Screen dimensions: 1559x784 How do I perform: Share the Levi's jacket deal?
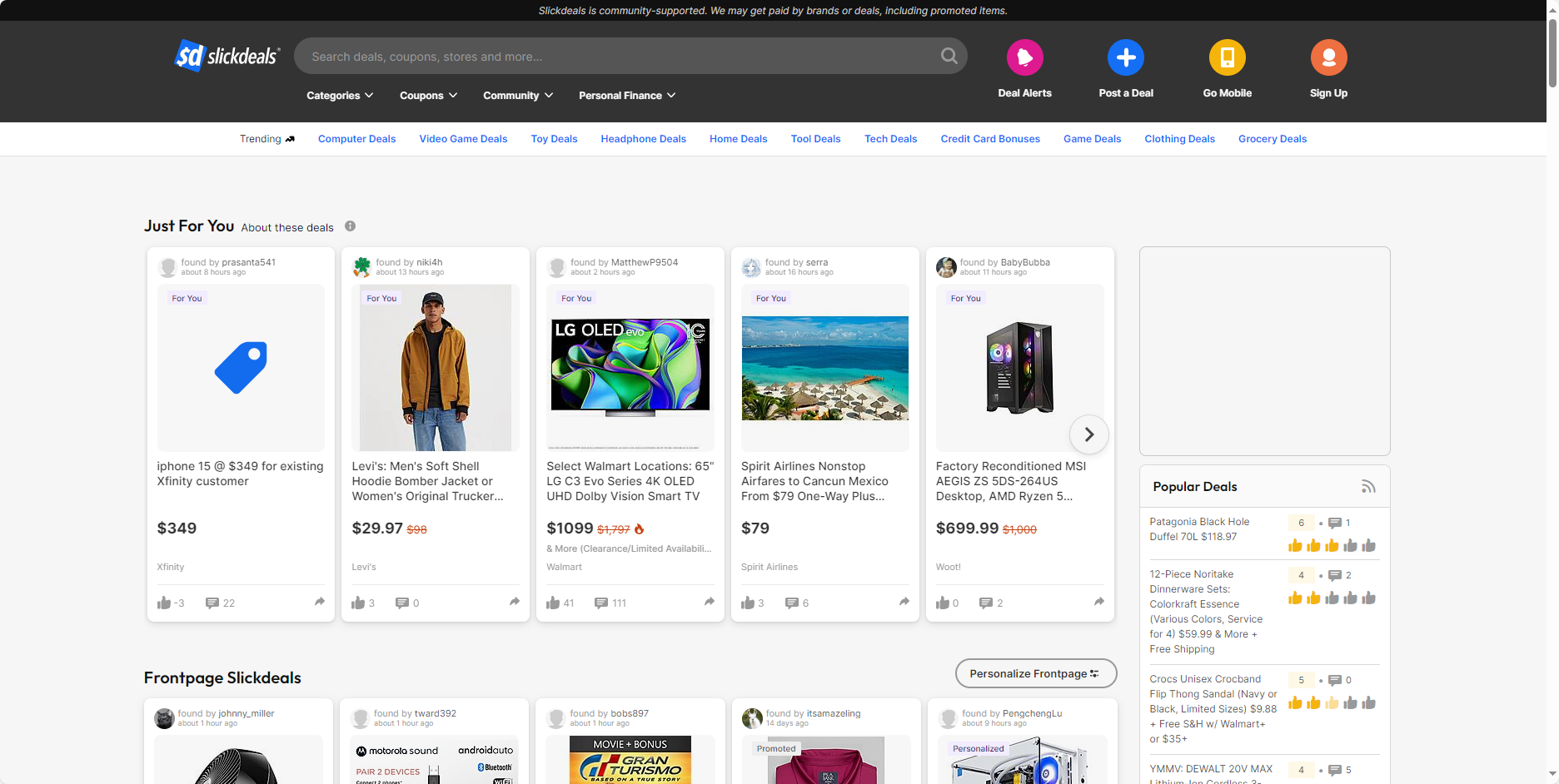pos(515,602)
